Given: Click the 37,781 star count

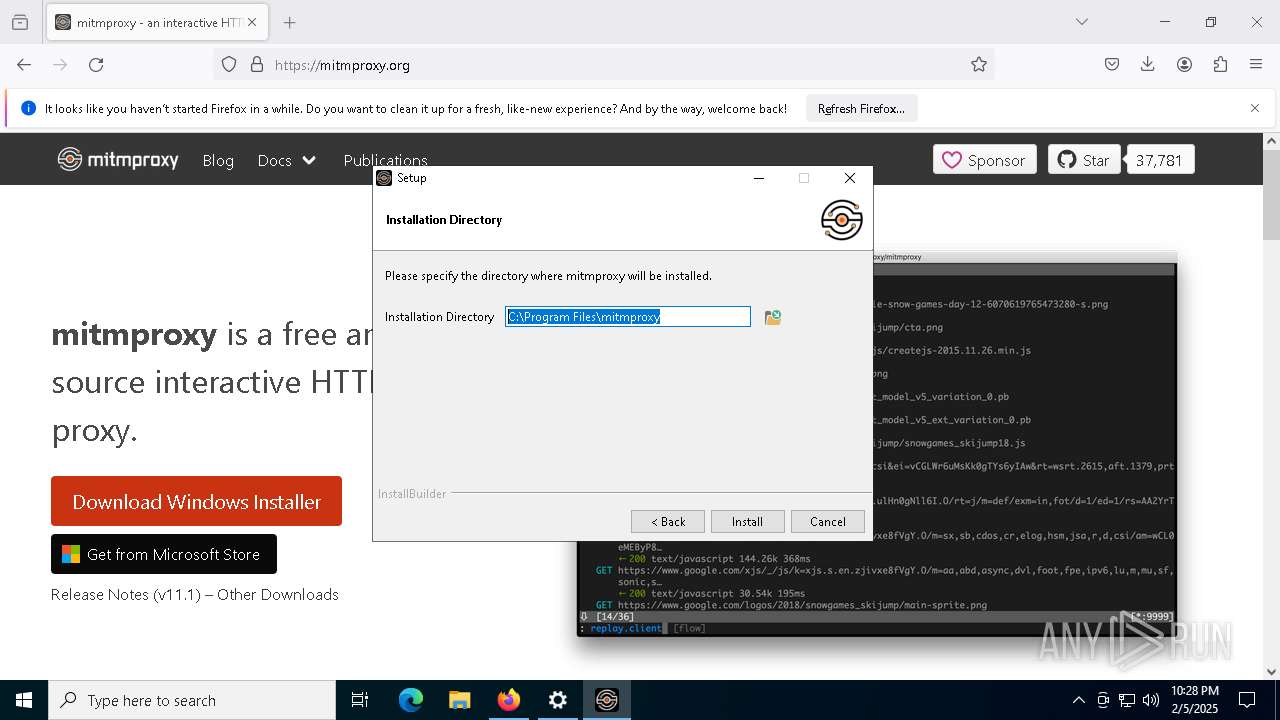Looking at the screenshot, I should (1159, 160).
